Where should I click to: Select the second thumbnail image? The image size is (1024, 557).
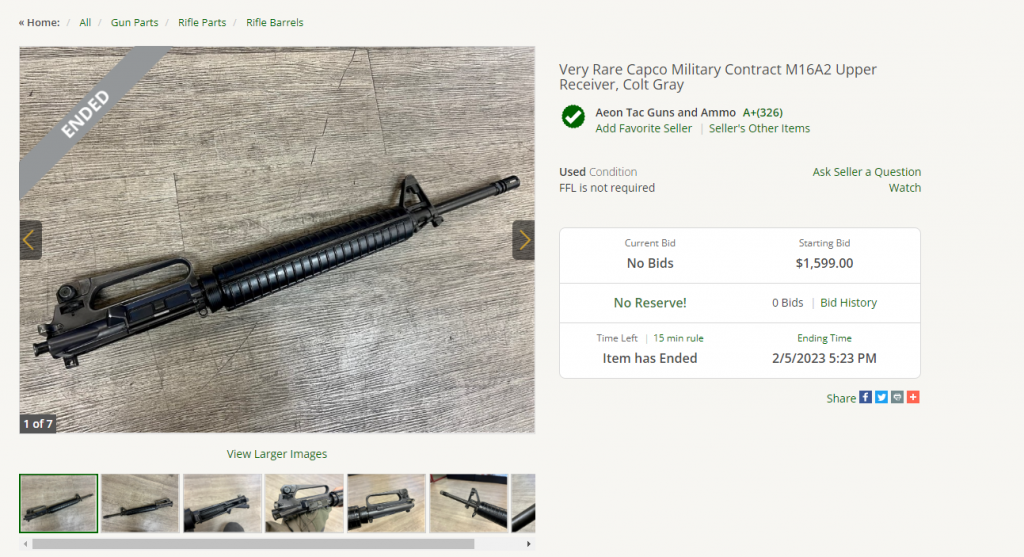coord(140,503)
